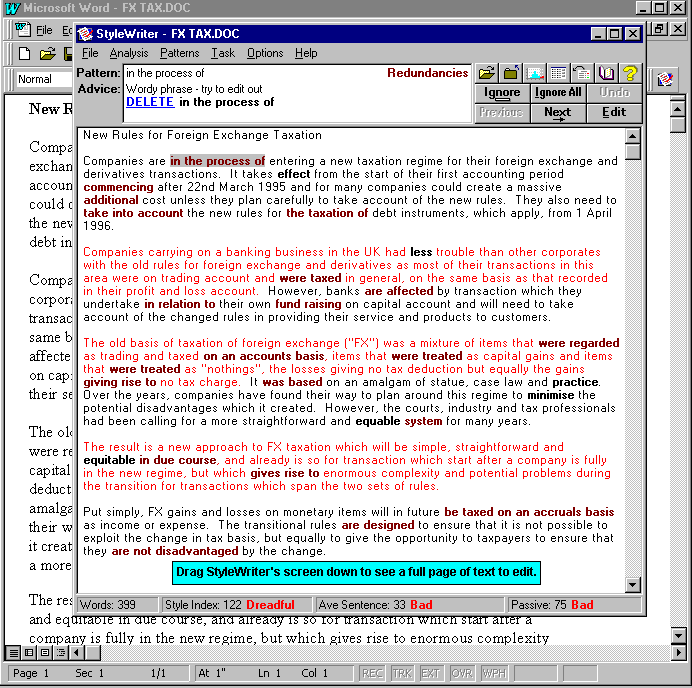
Task: Click the Next button
Action: [558, 113]
